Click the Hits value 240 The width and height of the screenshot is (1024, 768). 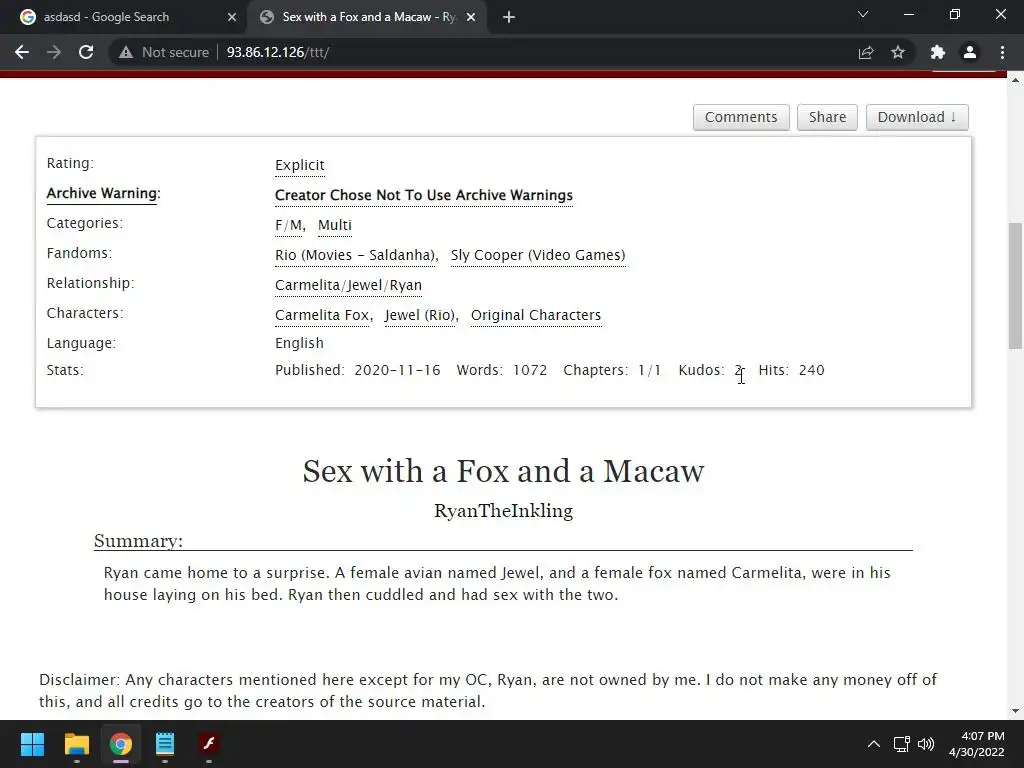click(x=811, y=370)
